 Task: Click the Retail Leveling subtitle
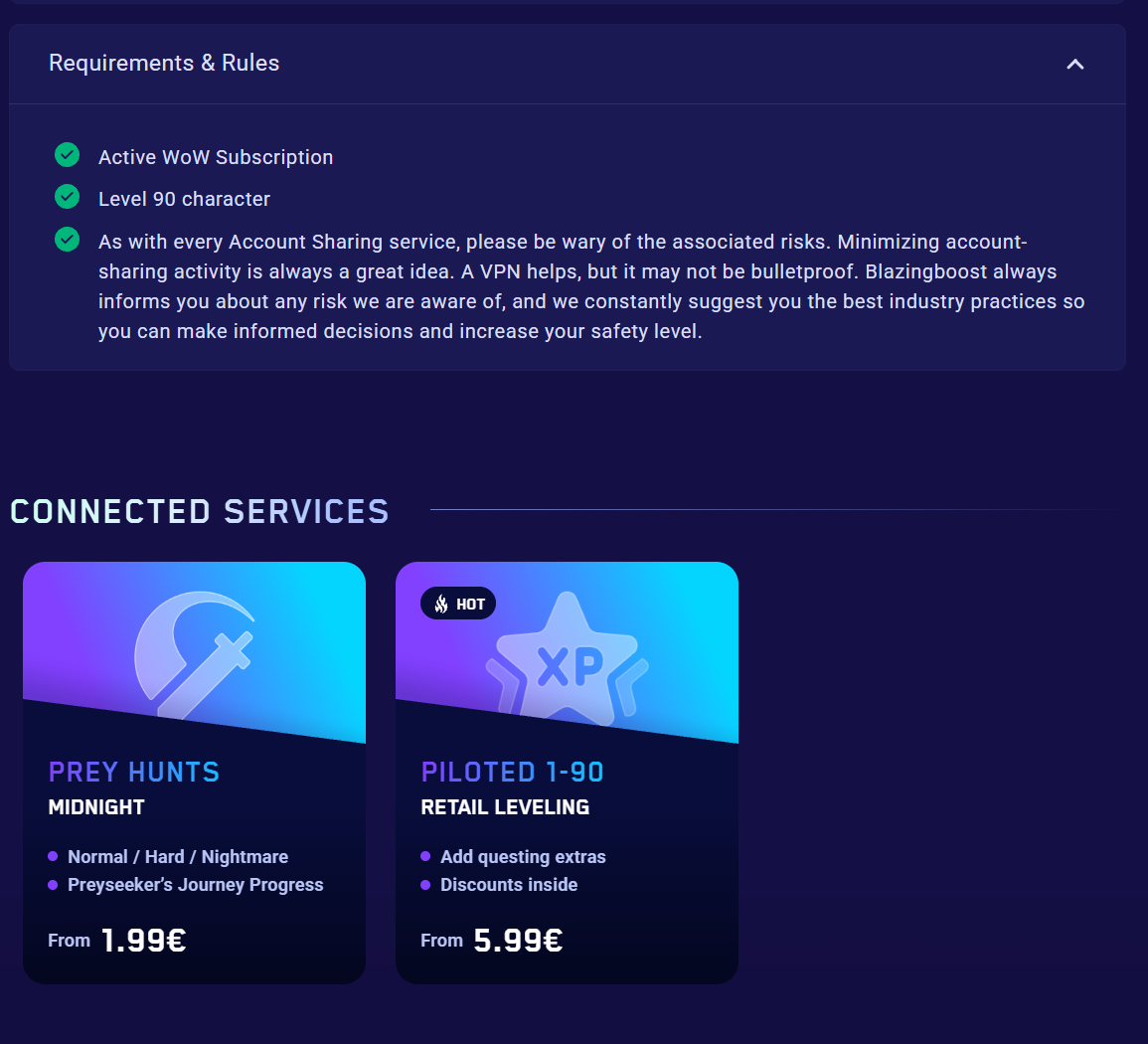point(505,807)
